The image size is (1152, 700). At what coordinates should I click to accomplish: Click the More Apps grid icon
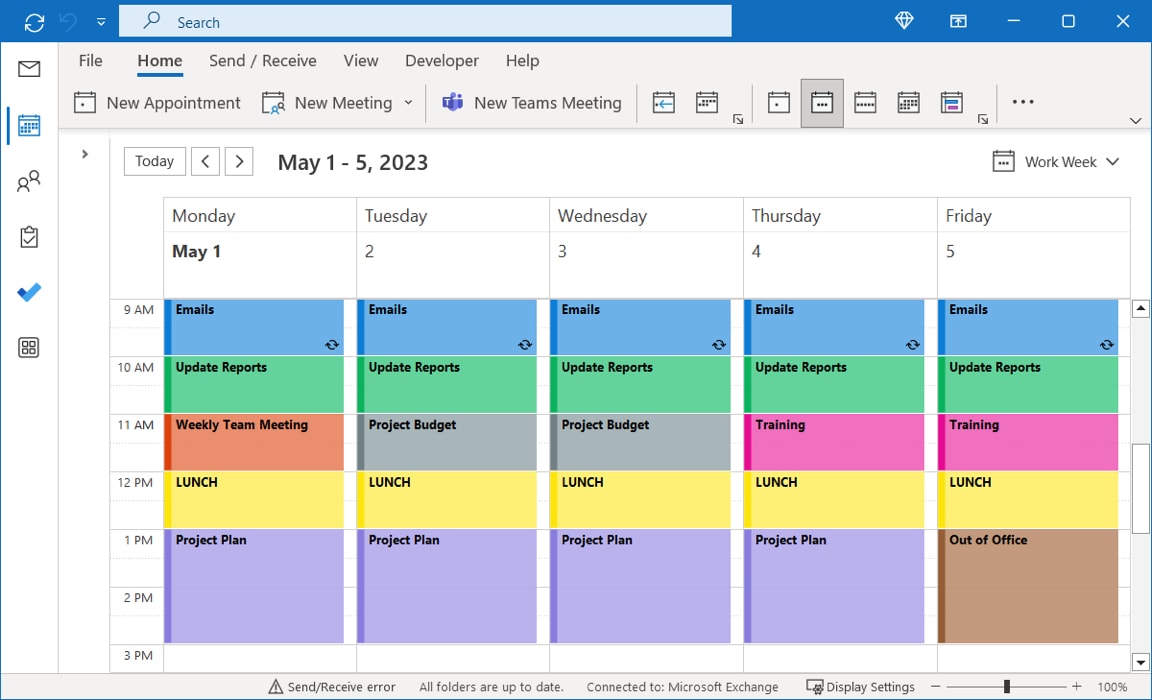(29, 347)
